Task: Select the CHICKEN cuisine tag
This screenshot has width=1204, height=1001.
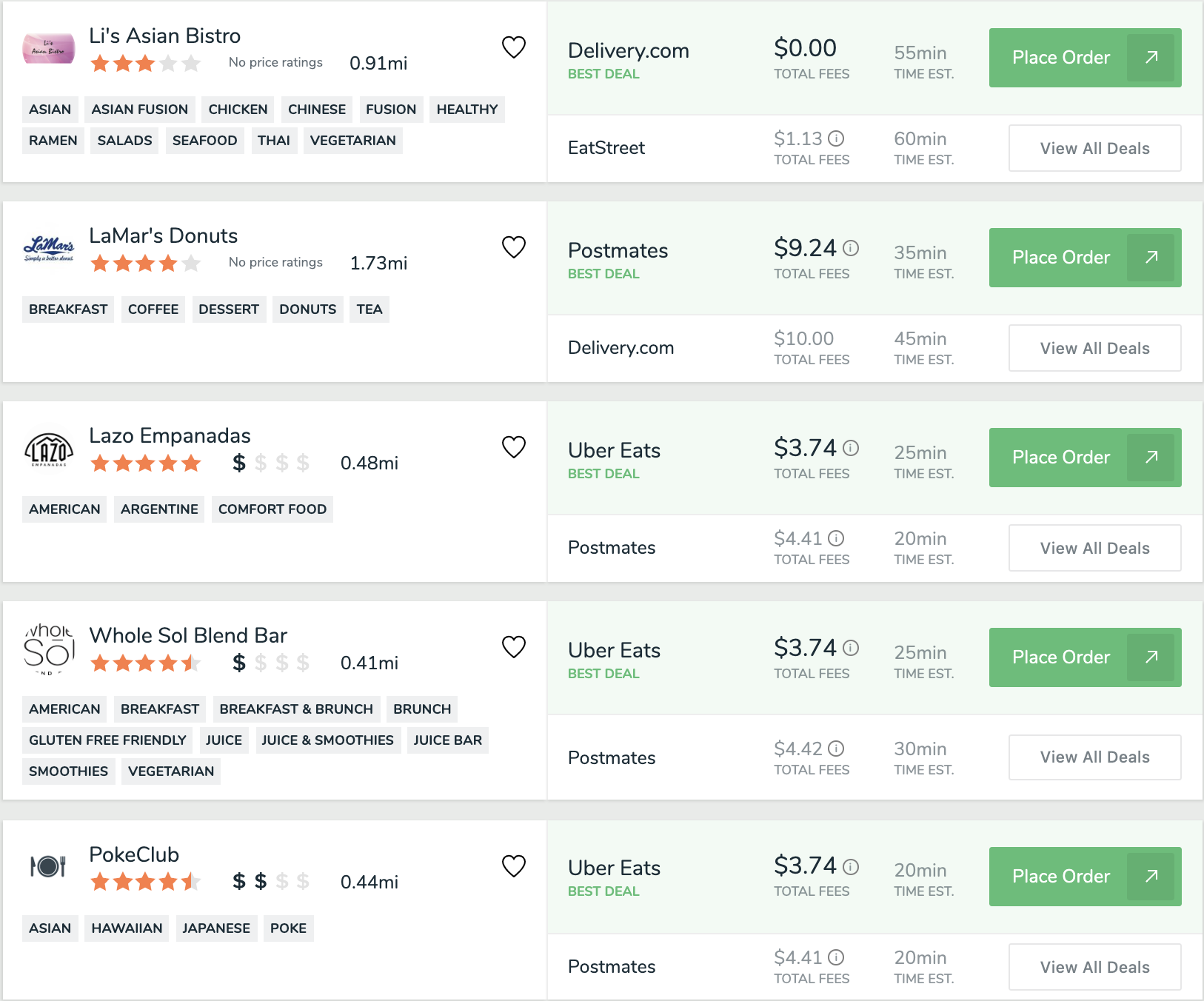Action: click(238, 110)
